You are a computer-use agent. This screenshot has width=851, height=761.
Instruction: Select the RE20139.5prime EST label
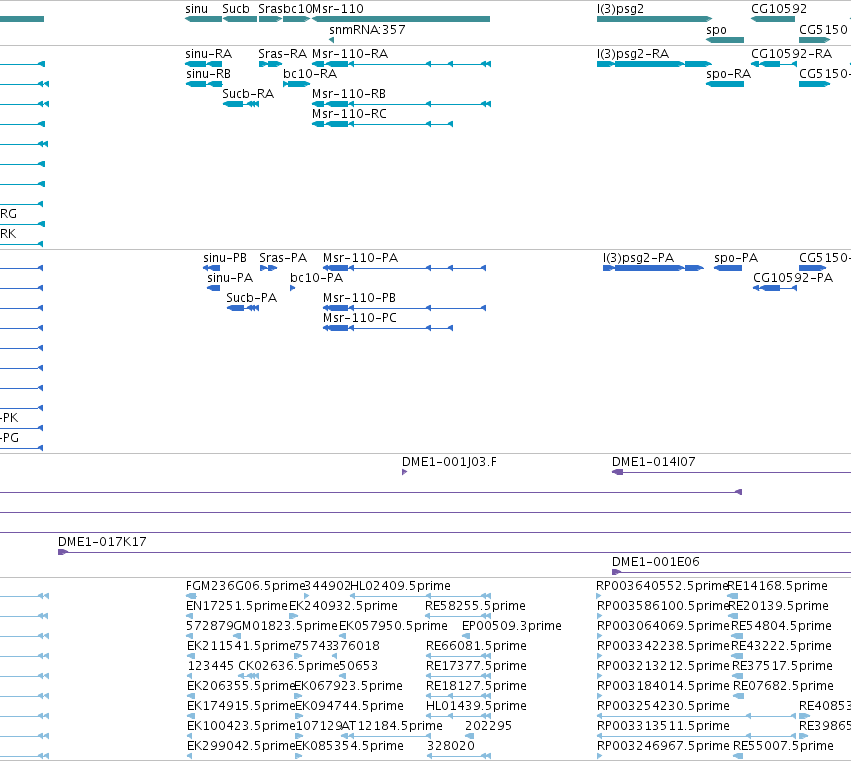pyautogui.click(x=778, y=606)
